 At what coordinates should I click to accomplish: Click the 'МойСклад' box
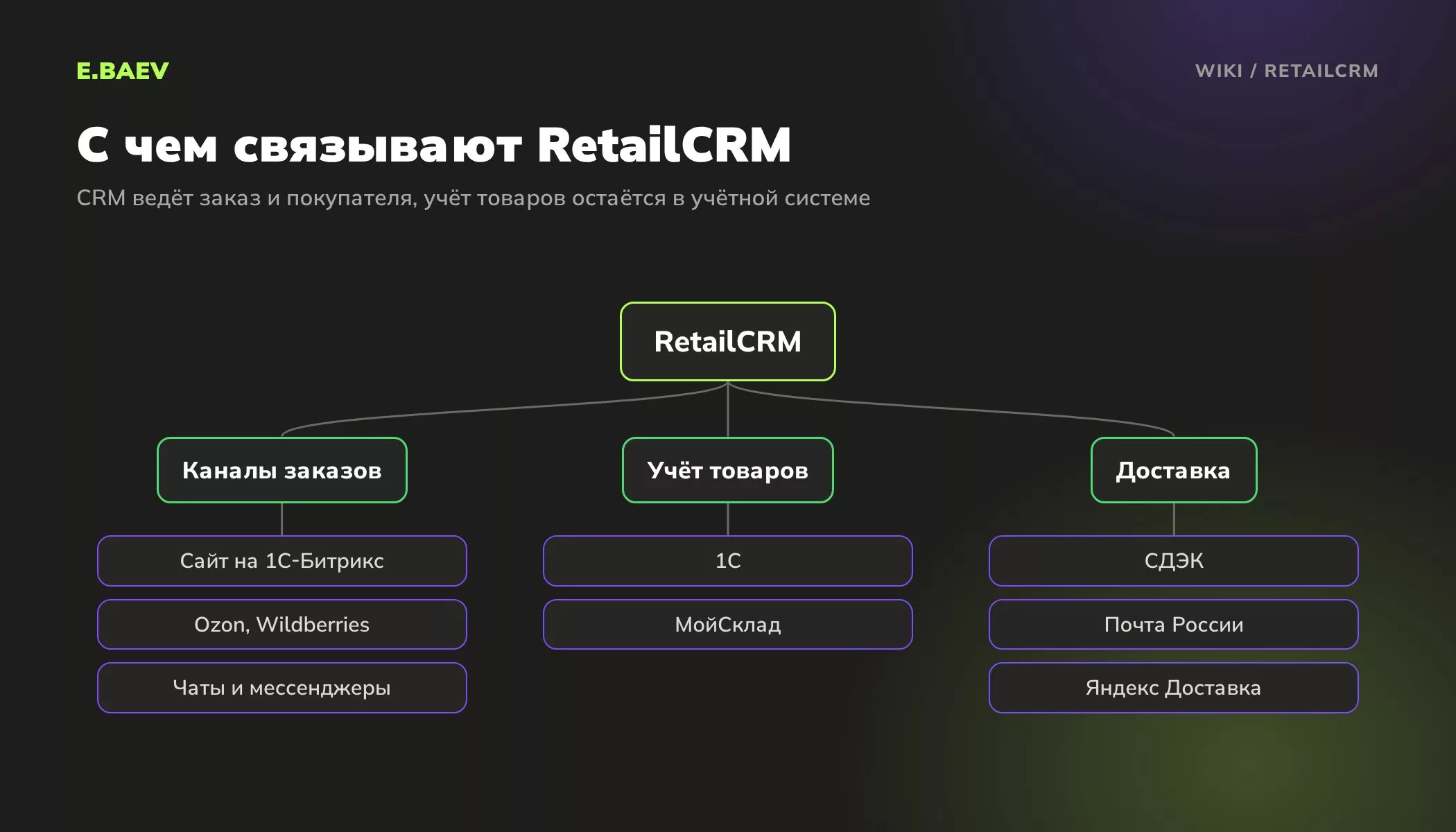pyautogui.click(x=728, y=625)
